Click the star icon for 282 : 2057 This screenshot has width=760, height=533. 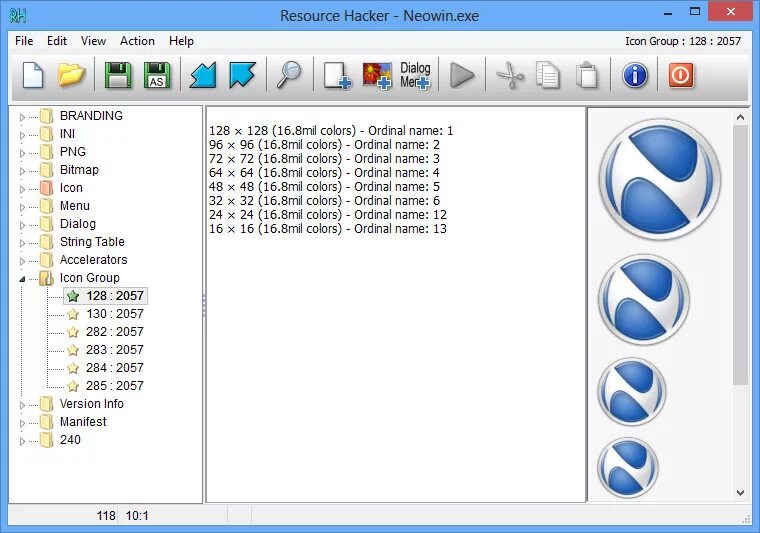pos(73,332)
